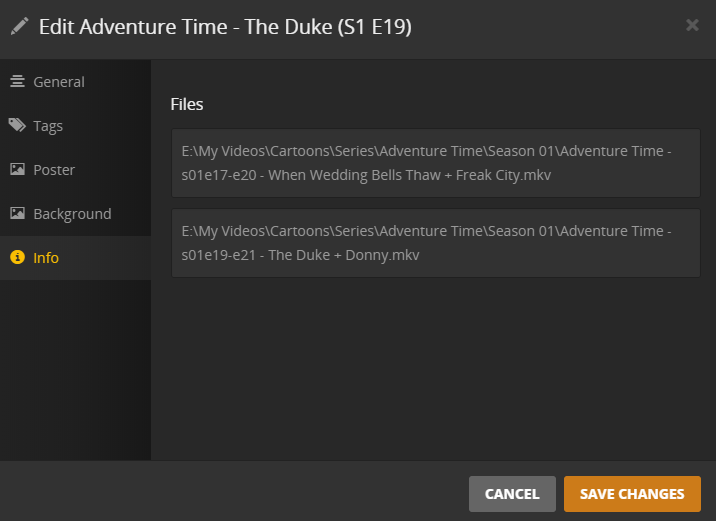Click the pencil edit icon in title
This screenshot has width=716, height=521.
coord(20,26)
